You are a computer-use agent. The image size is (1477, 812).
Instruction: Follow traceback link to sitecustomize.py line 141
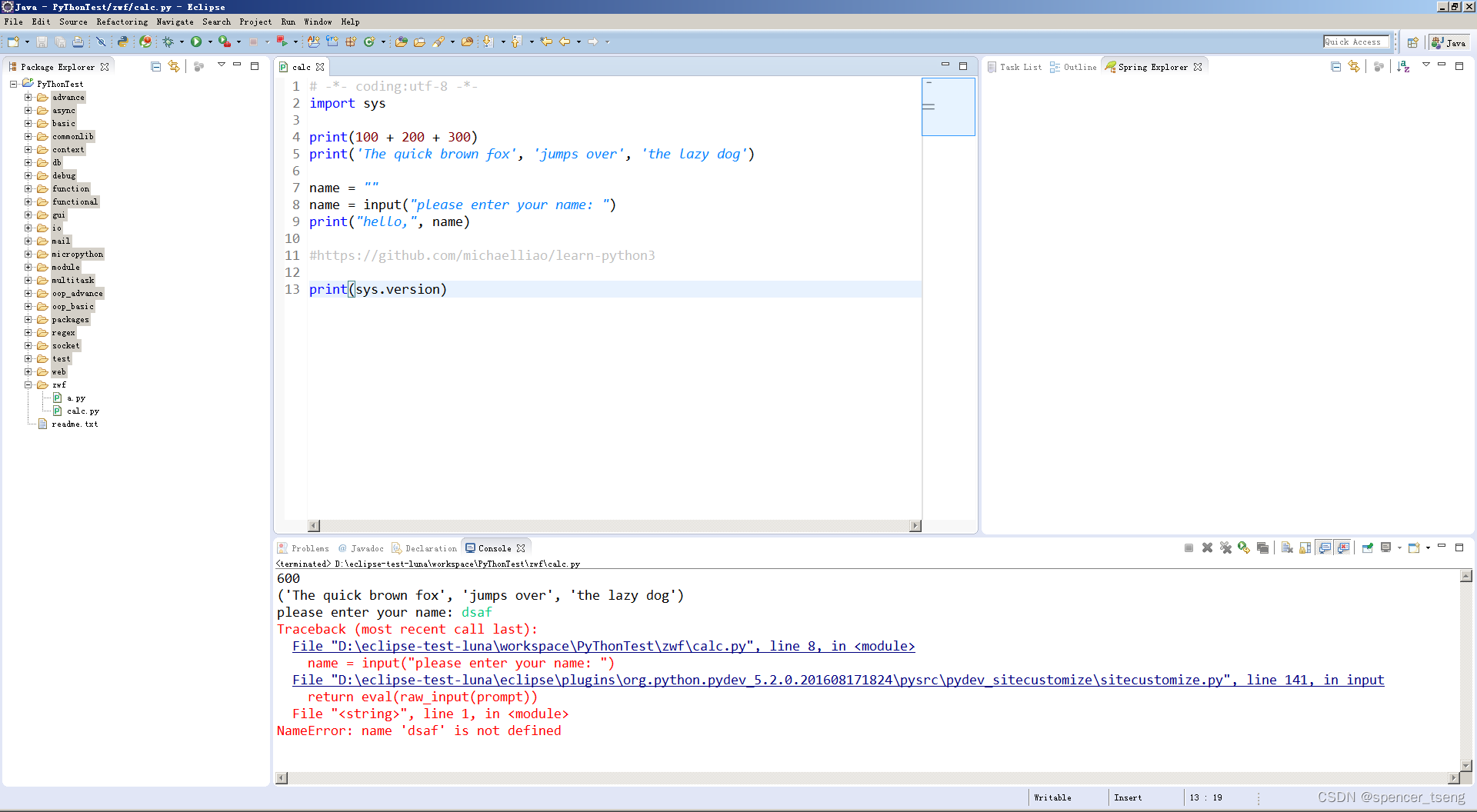pyautogui.click(x=838, y=680)
